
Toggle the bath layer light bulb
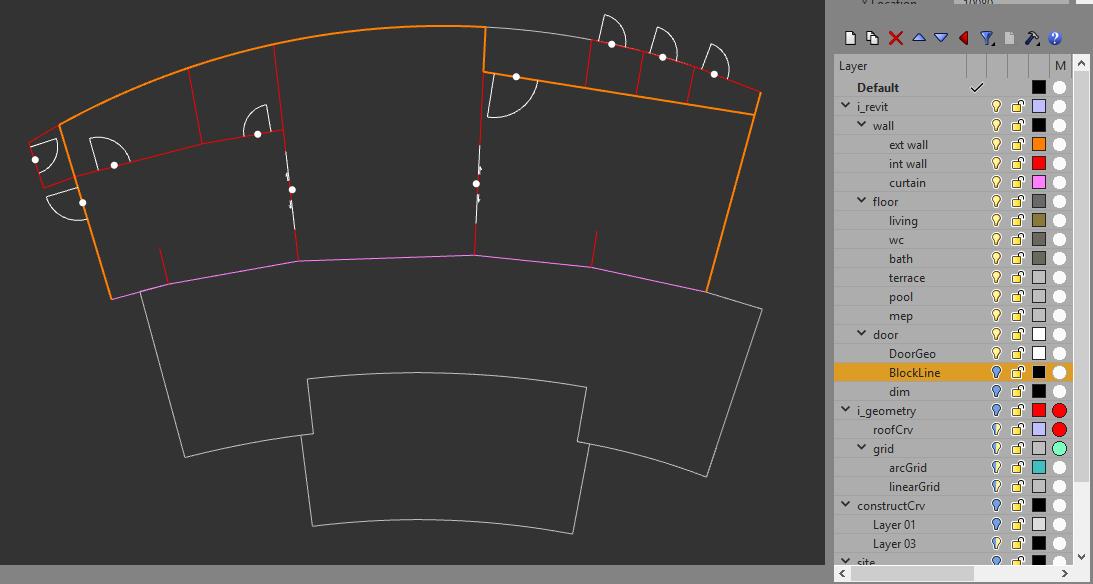tap(997, 259)
